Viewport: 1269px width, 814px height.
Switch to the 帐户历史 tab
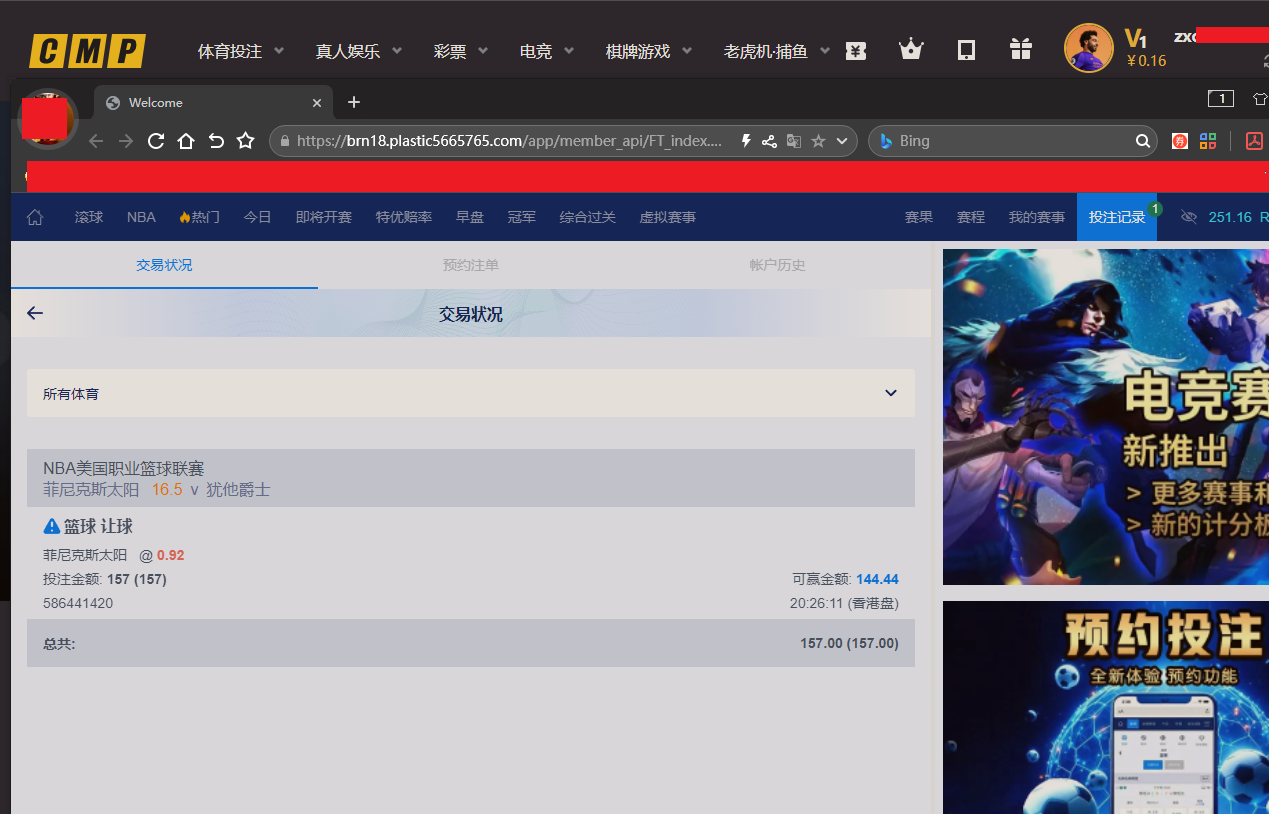coord(777,265)
